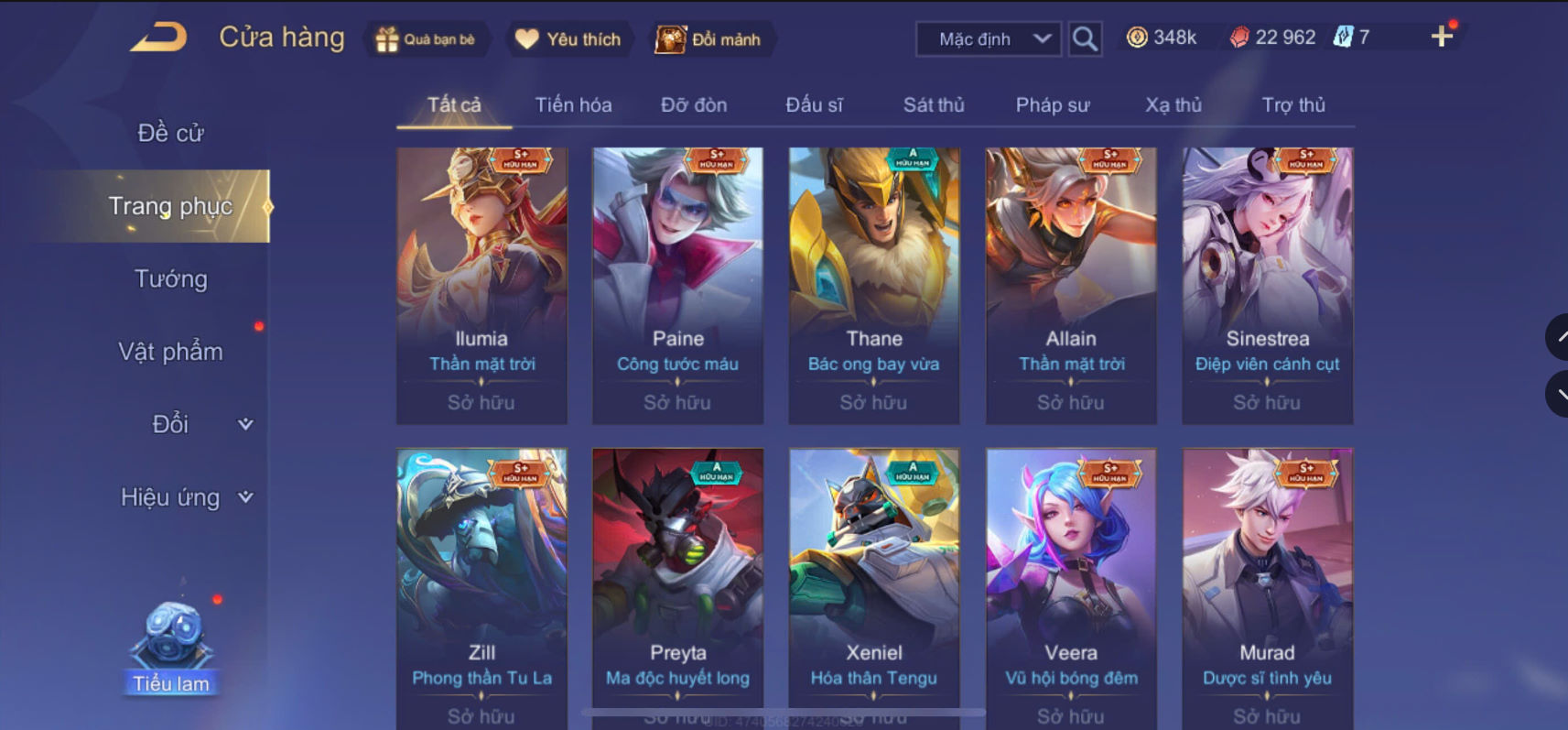Switch to the Sát thủ tab
This screenshot has width=1568, height=730.
point(934,105)
